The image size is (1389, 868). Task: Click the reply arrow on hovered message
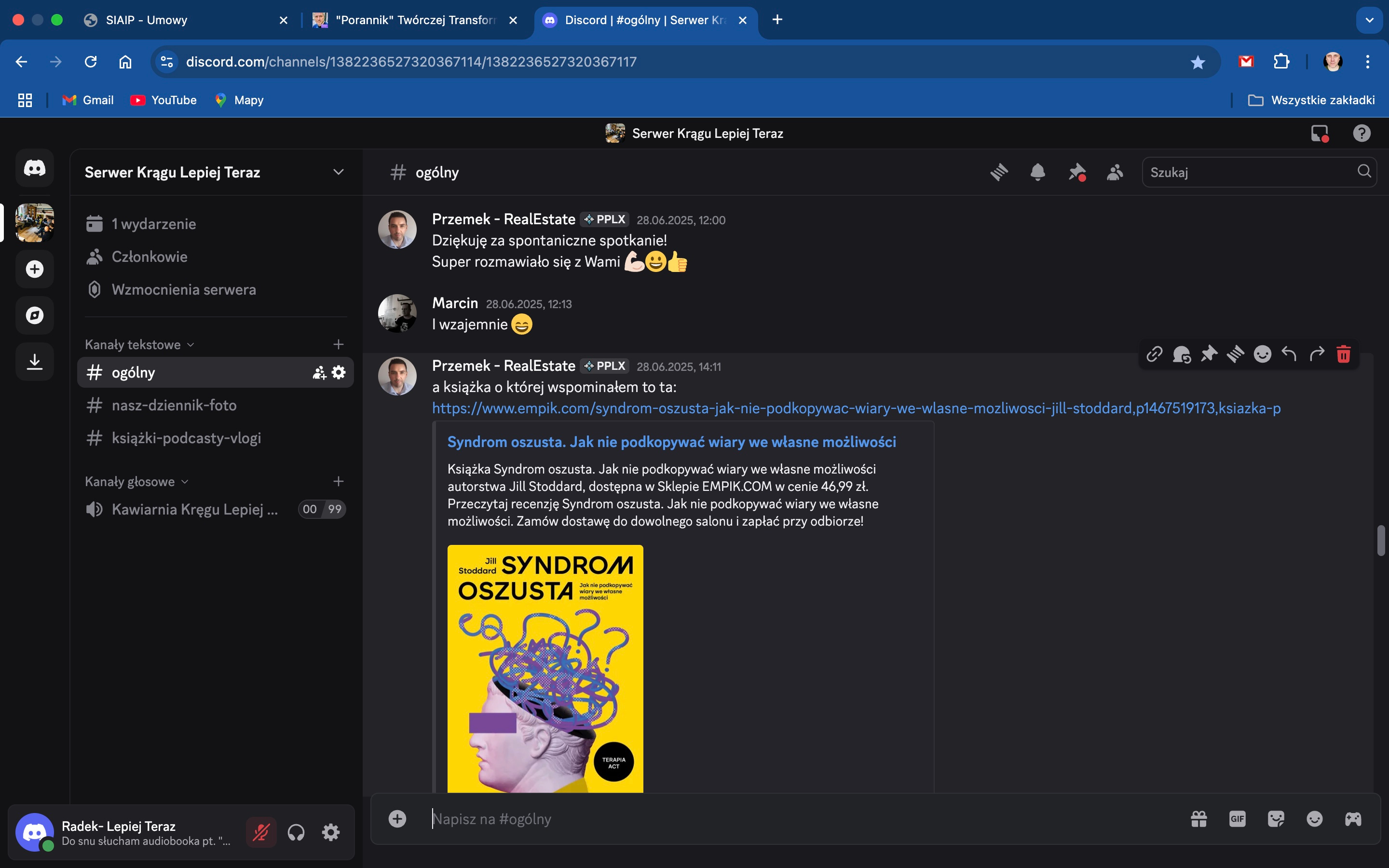pyautogui.click(x=1289, y=354)
